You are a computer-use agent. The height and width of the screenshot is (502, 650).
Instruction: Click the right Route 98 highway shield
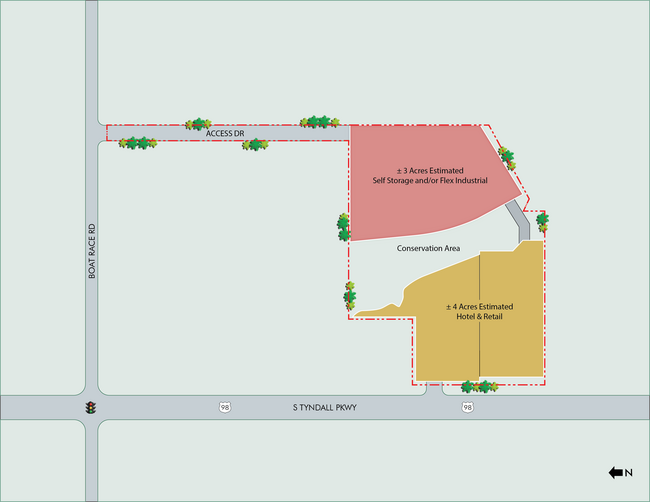click(x=468, y=408)
